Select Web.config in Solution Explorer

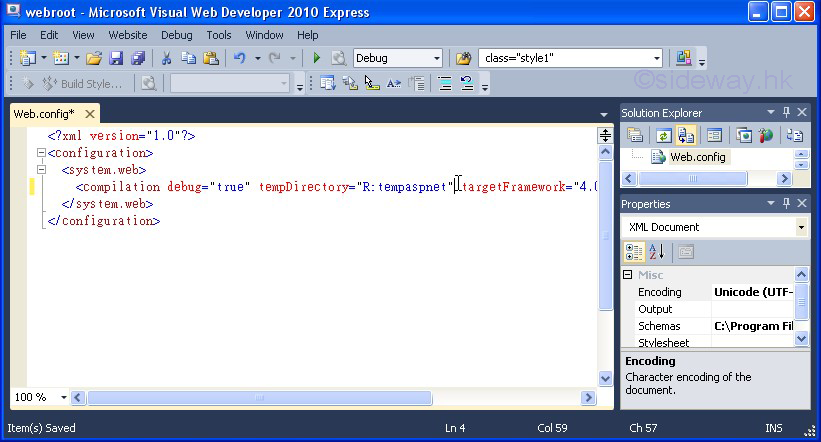click(x=696, y=157)
